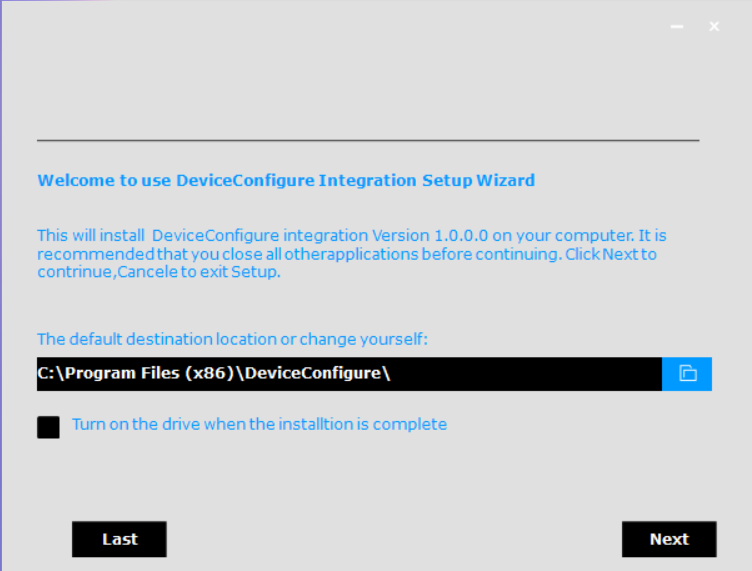Click the destination path input field
This screenshot has width=752, height=571.
pyautogui.click(x=349, y=374)
